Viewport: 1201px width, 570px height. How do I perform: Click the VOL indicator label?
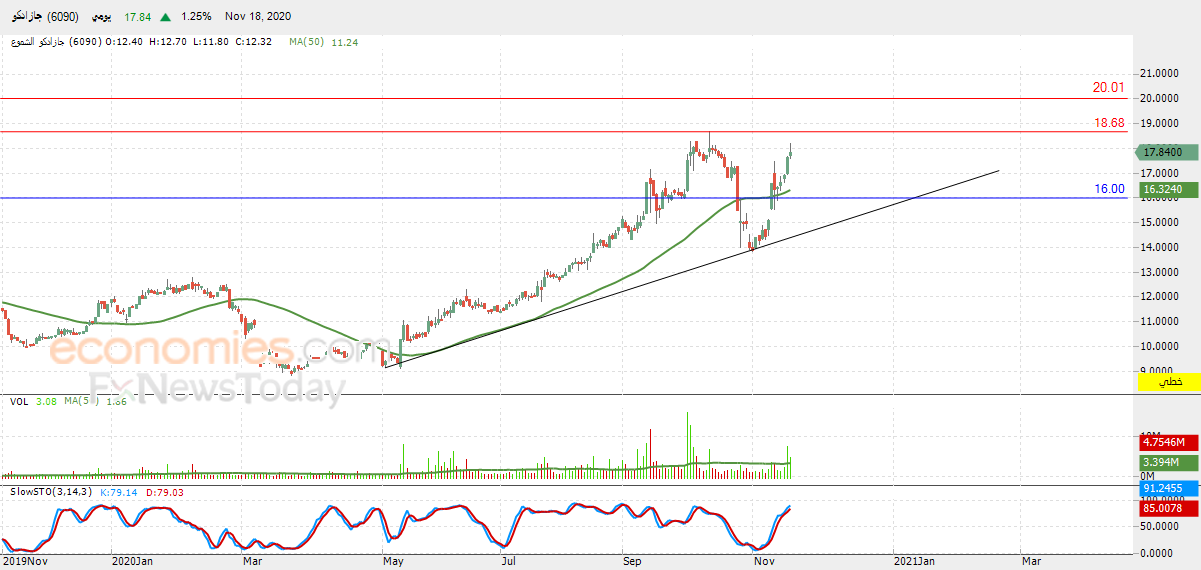tap(19, 401)
